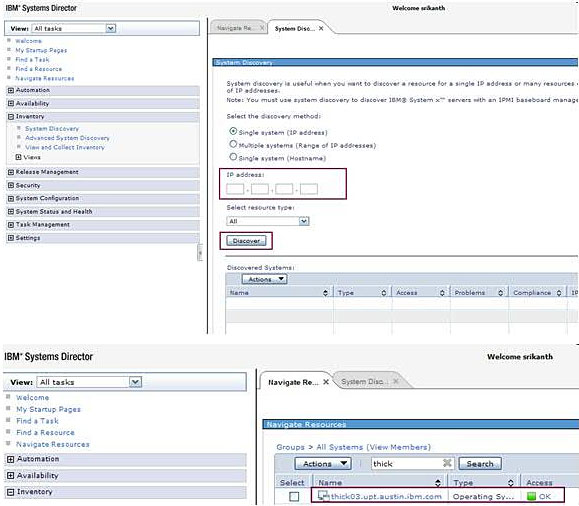
Task: Expand Task Management section
Action: (11, 225)
